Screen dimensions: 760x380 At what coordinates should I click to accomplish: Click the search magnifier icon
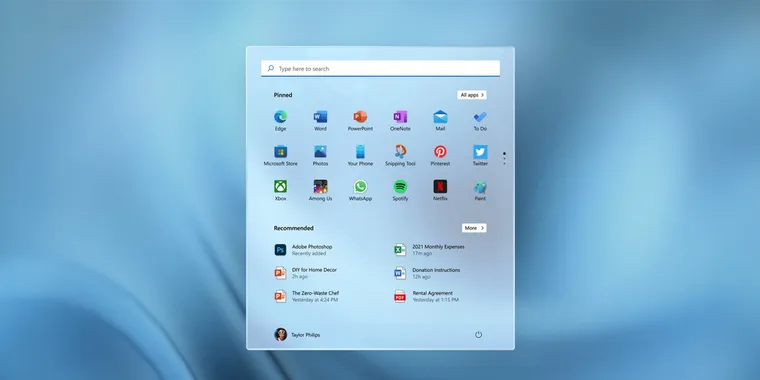tap(270, 68)
